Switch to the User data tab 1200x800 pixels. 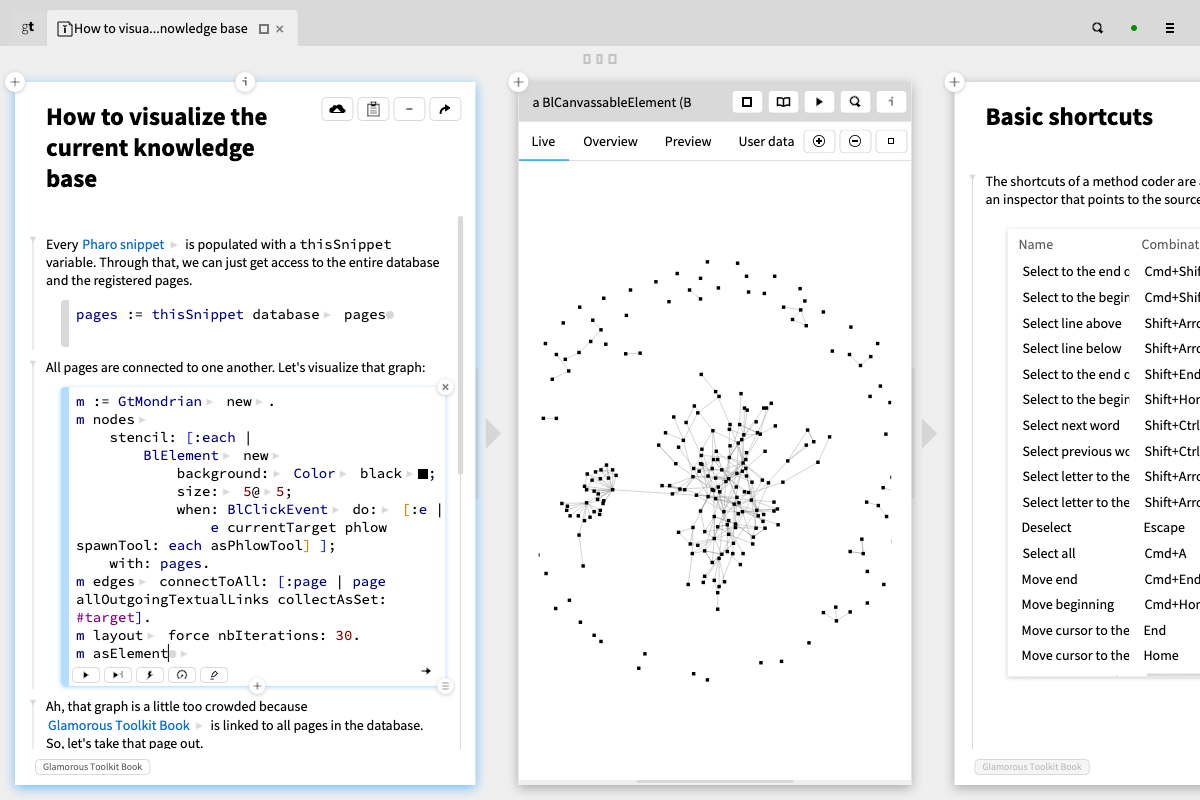[x=766, y=141]
